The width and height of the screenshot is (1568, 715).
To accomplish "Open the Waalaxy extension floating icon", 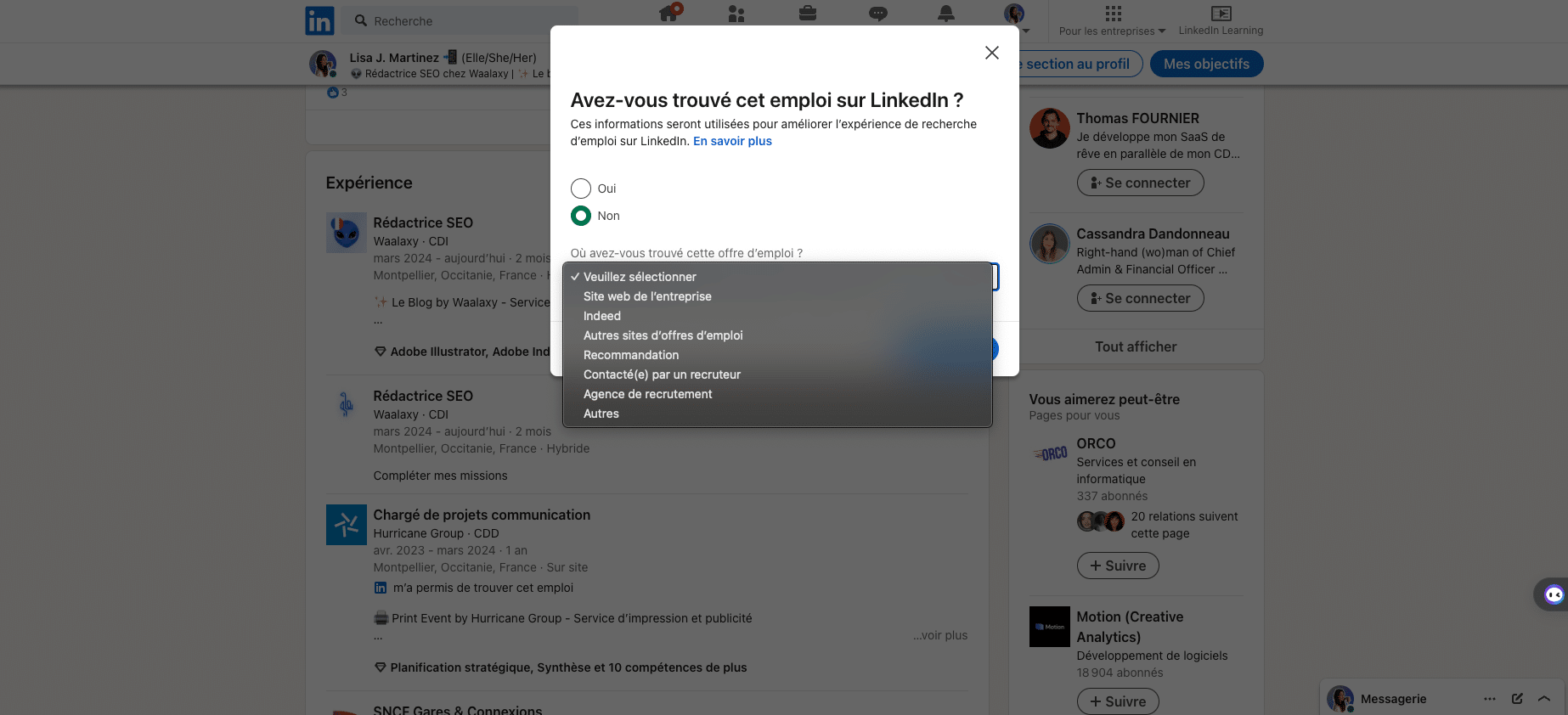I will point(1554,594).
